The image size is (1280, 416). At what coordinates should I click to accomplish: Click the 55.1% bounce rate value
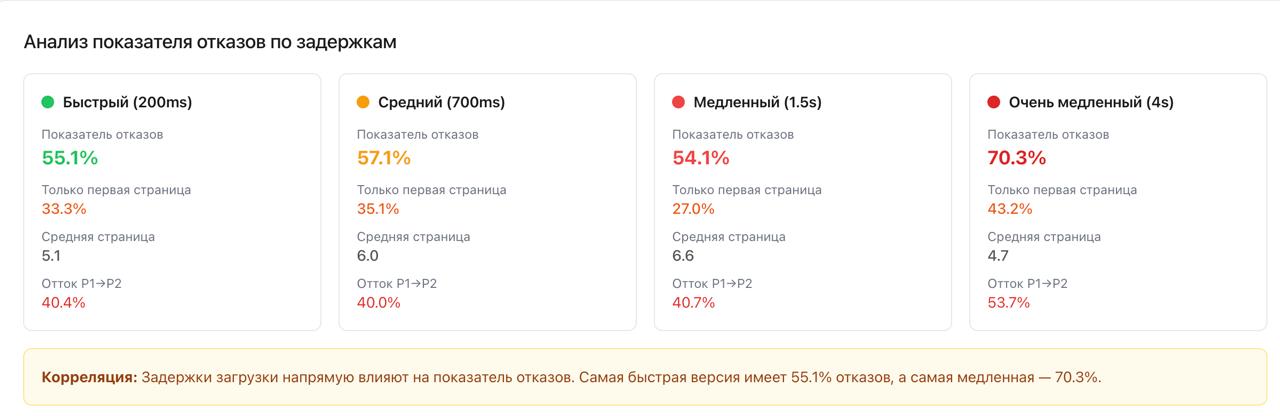pos(70,158)
